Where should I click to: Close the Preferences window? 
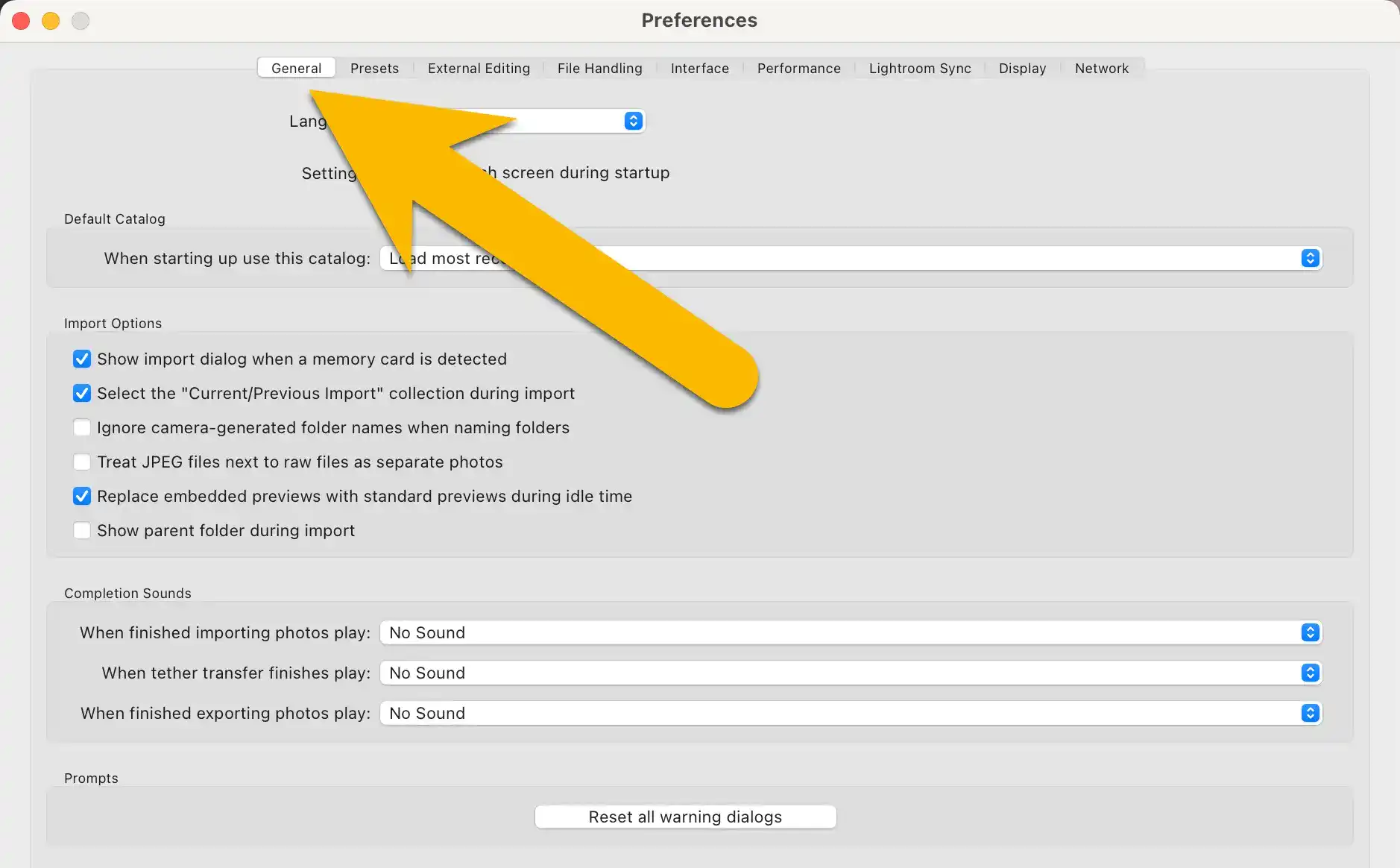coord(21,21)
